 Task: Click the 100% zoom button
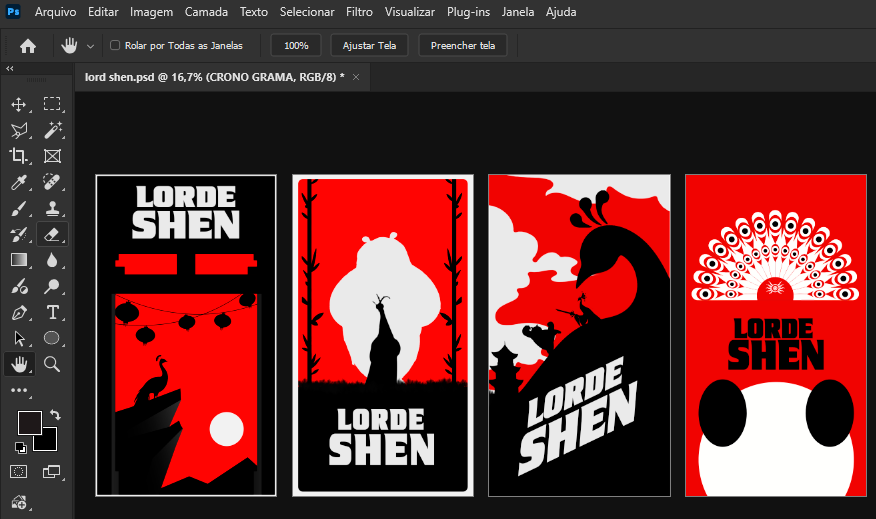(296, 45)
